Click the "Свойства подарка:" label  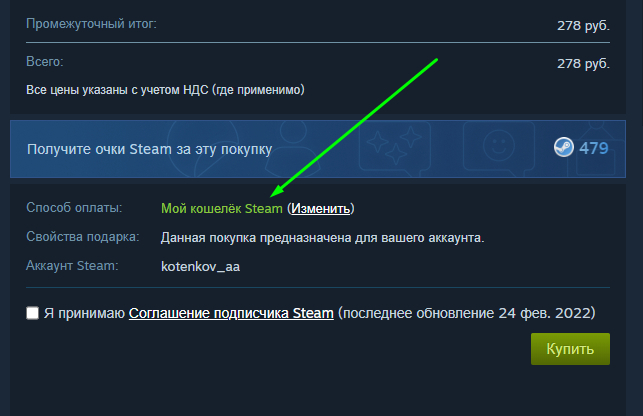83,237
